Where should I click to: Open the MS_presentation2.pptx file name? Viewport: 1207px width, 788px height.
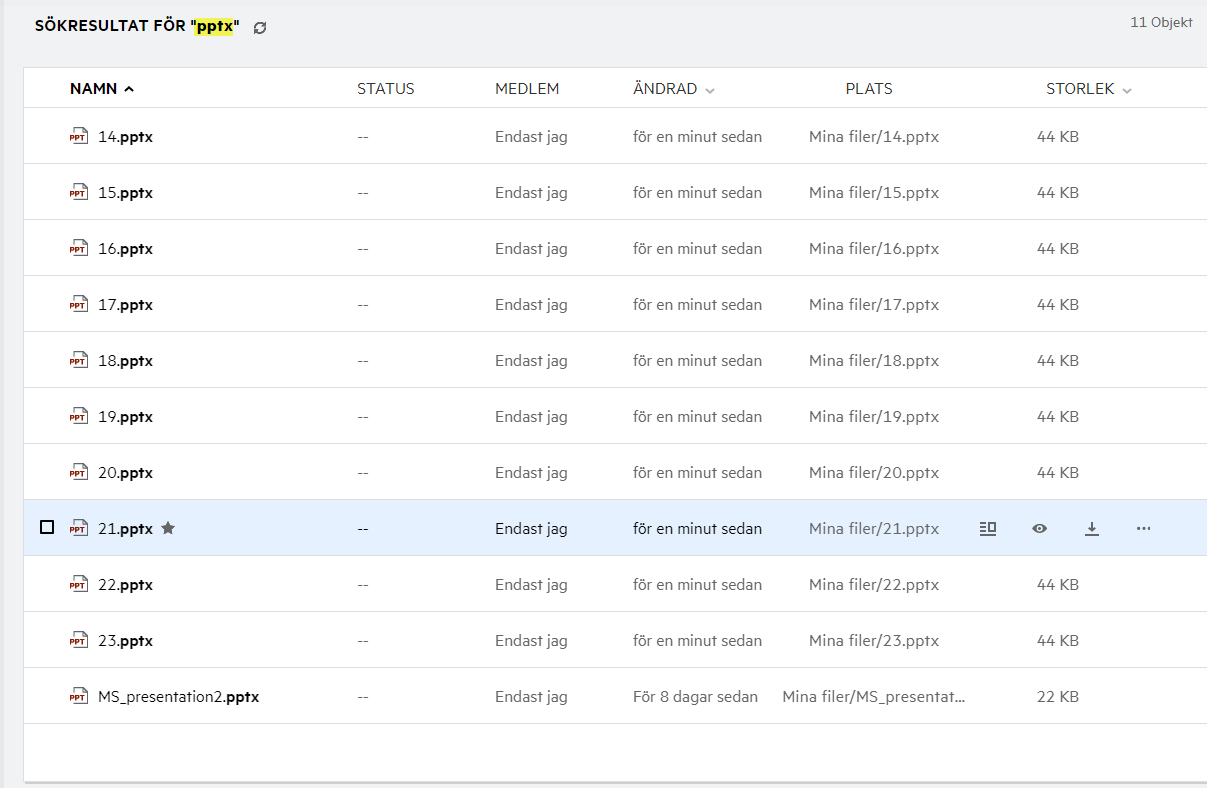178,697
